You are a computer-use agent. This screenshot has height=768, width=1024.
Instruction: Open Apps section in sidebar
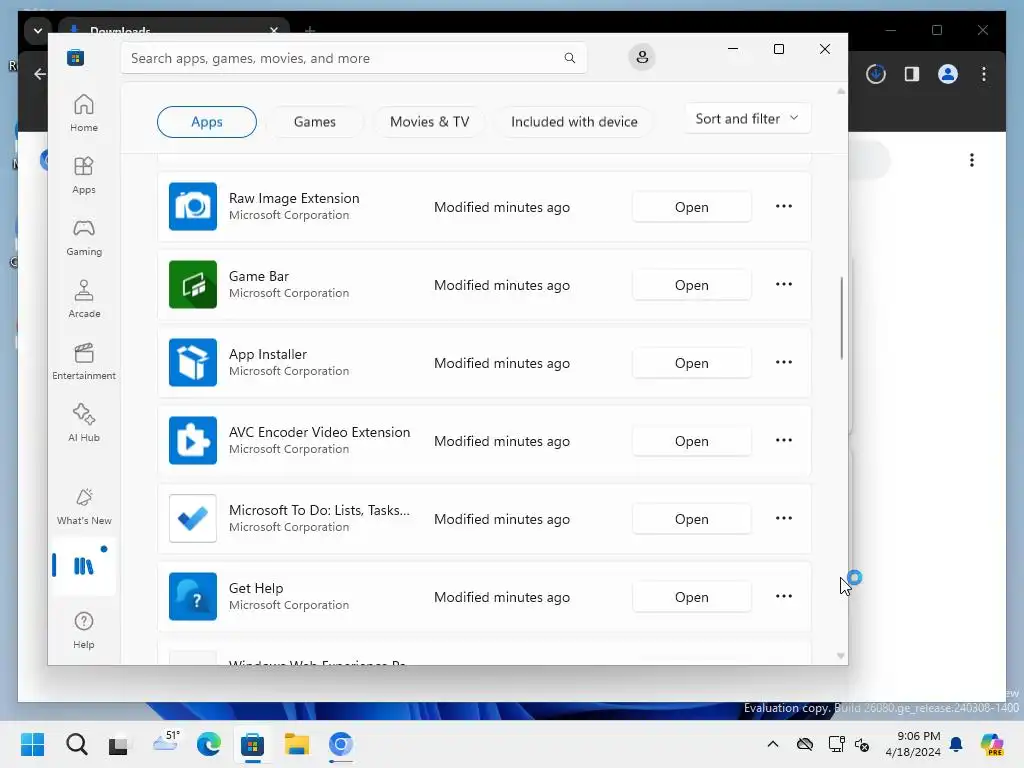84,175
